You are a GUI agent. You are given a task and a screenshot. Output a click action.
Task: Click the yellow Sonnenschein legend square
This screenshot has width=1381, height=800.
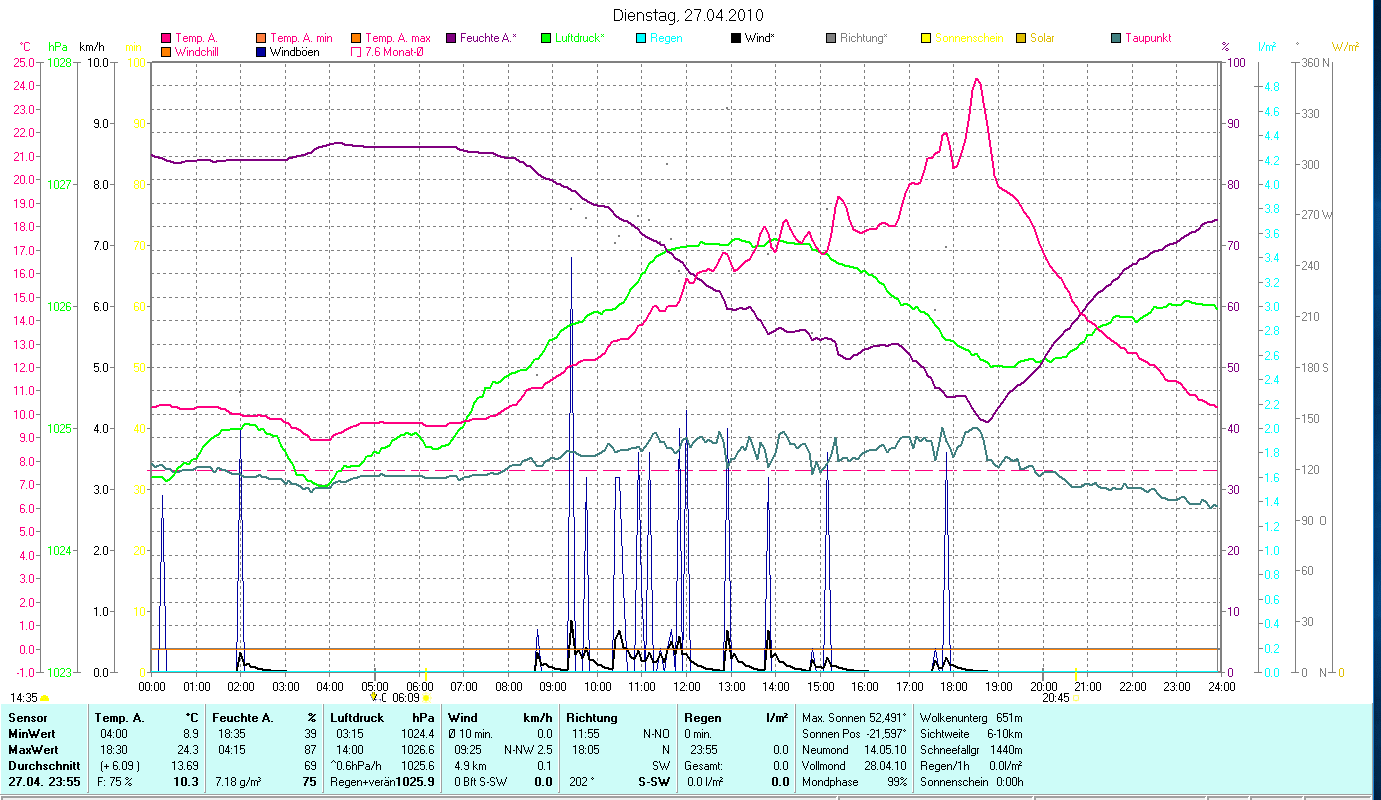tap(926, 38)
